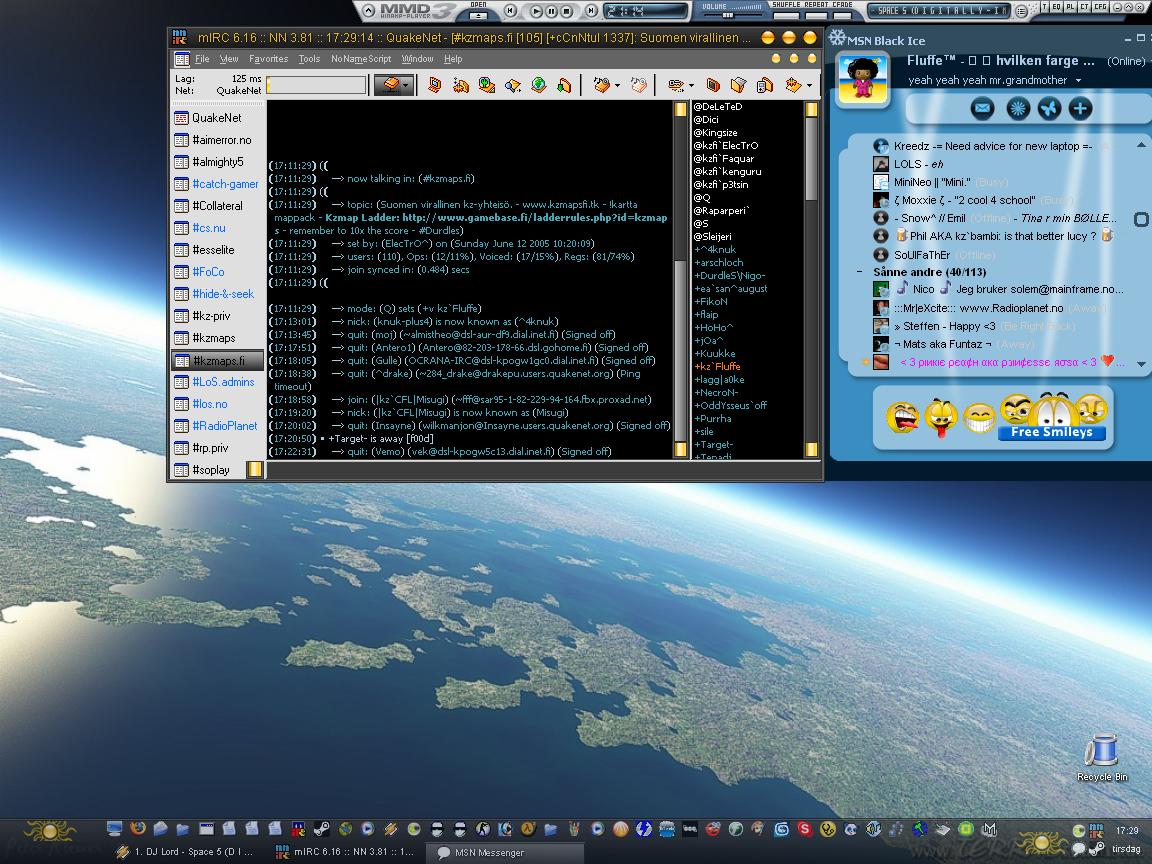Click the MSN display picture avatar
The width and height of the screenshot is (1152, 864).
tap(863, 80)
